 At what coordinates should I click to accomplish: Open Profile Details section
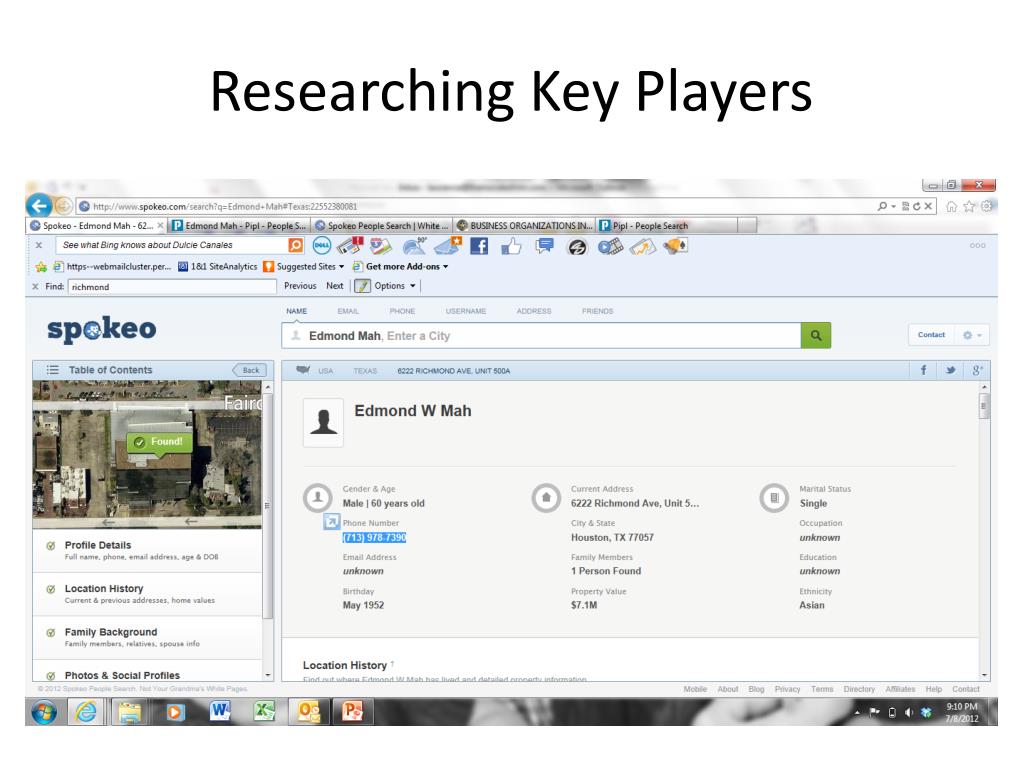148,551
